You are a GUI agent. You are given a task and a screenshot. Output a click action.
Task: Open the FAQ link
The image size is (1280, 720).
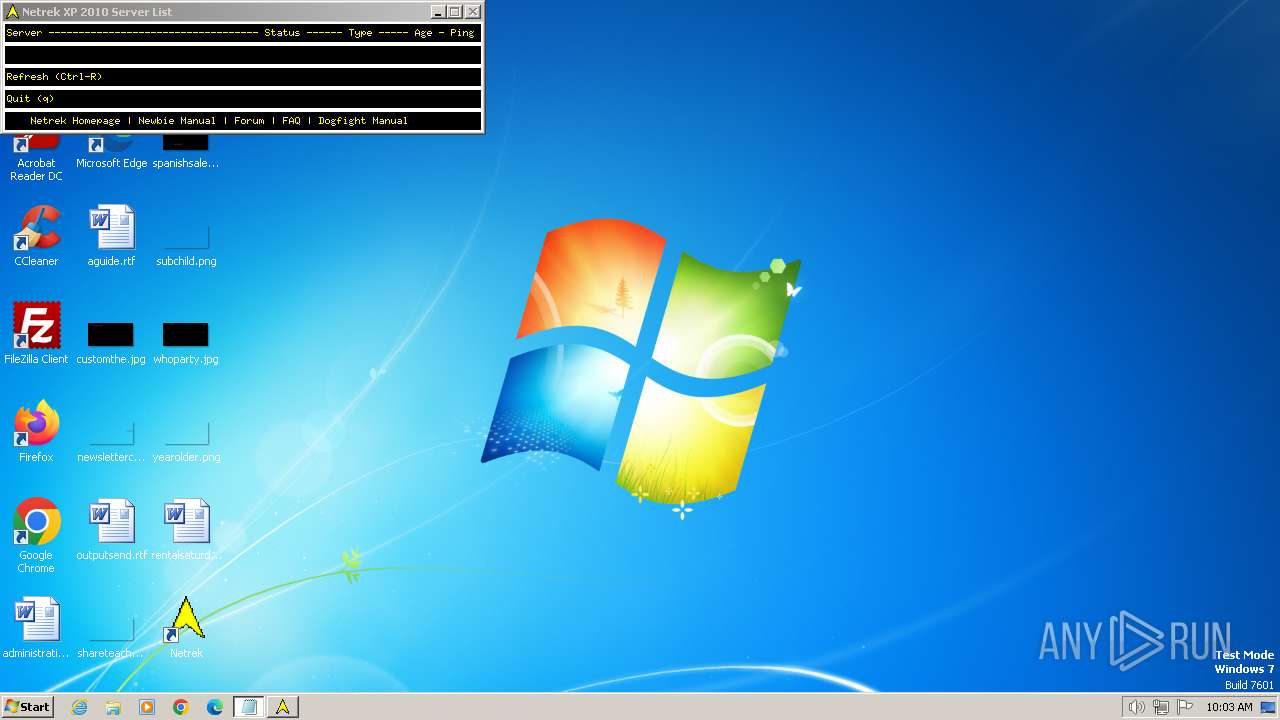[x=291, y=121]
